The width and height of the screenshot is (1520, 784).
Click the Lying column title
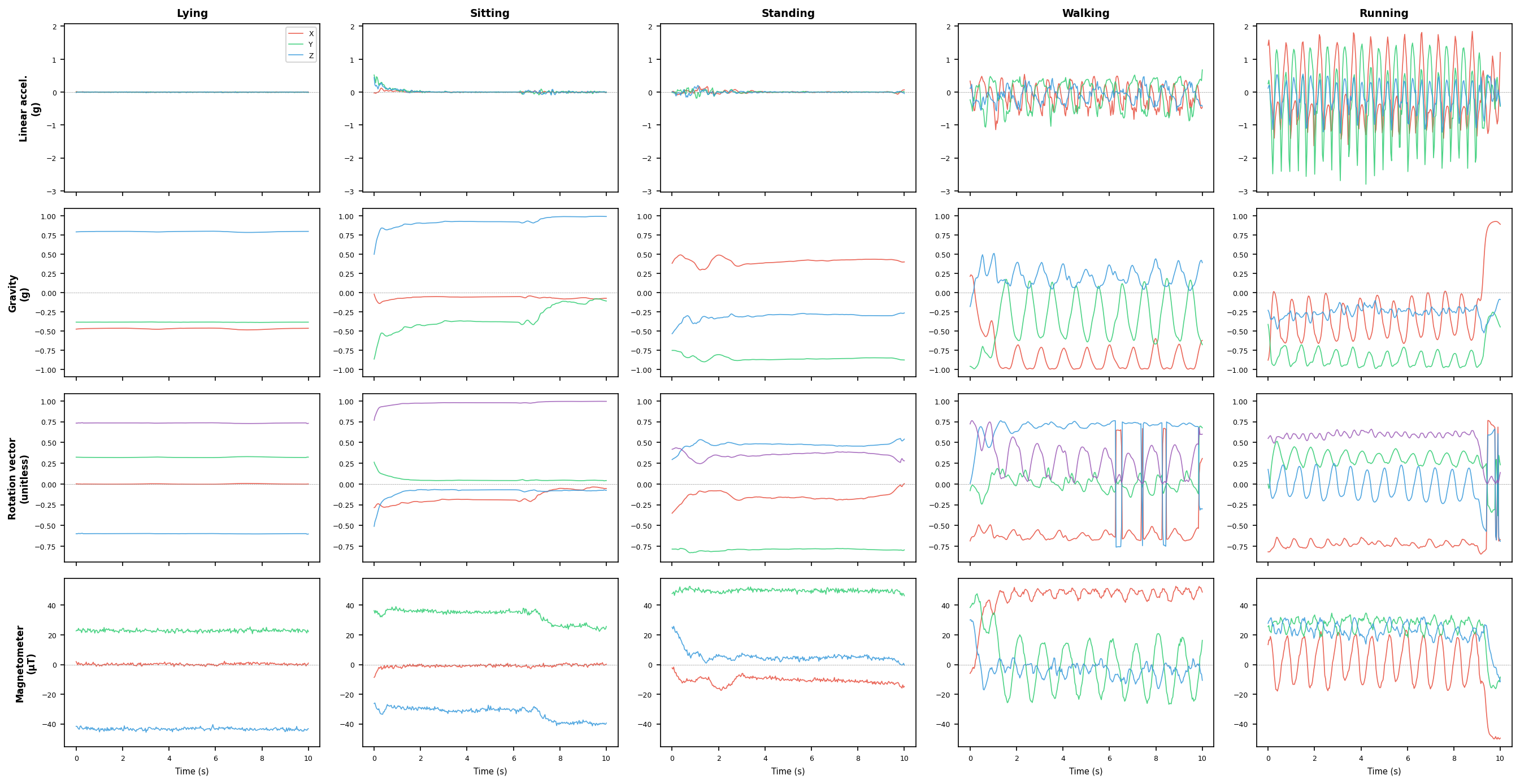click(x=192, y=13)
